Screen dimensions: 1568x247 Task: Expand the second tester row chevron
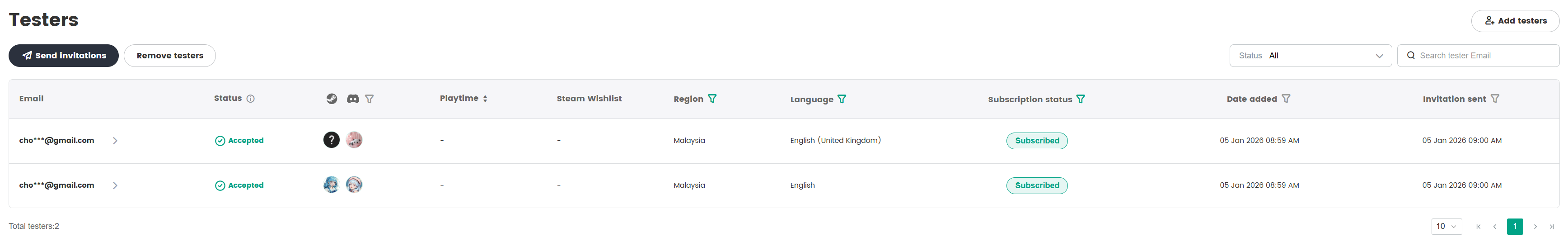pos(115,185)
